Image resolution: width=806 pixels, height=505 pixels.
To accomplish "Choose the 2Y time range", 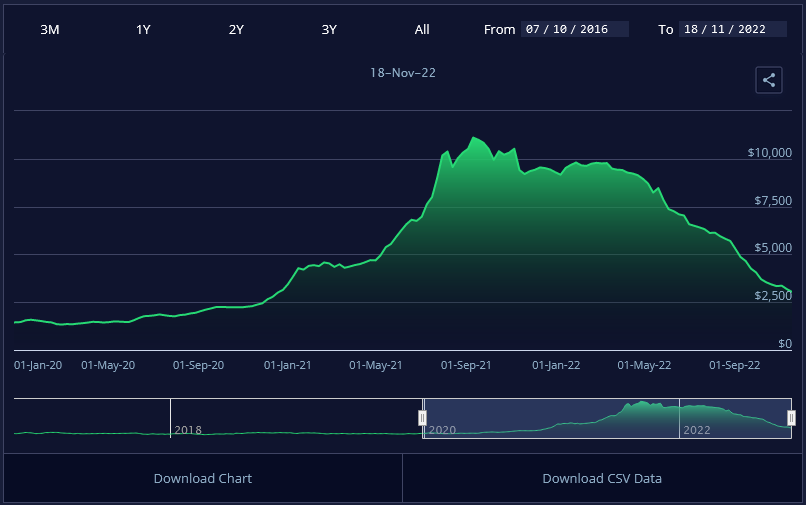I will (236, 29).
